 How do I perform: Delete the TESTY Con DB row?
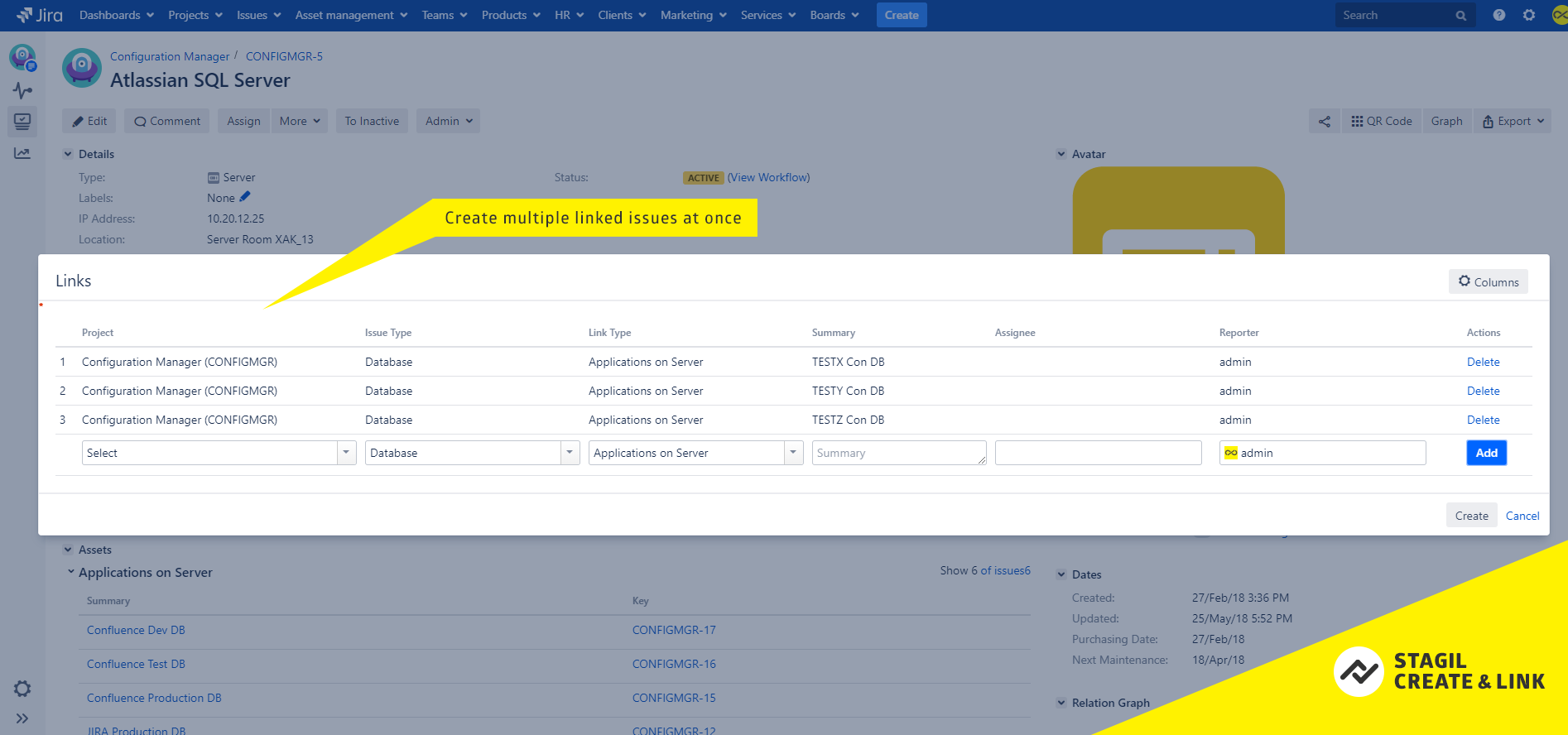click(x=1483, y=391)
